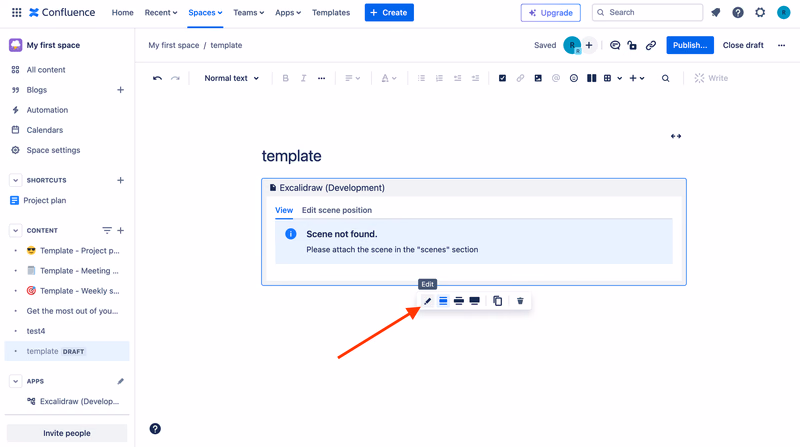Click in the Search field
Image resolution: width=800 pixels, height=447 pixels.
[647, 12]
